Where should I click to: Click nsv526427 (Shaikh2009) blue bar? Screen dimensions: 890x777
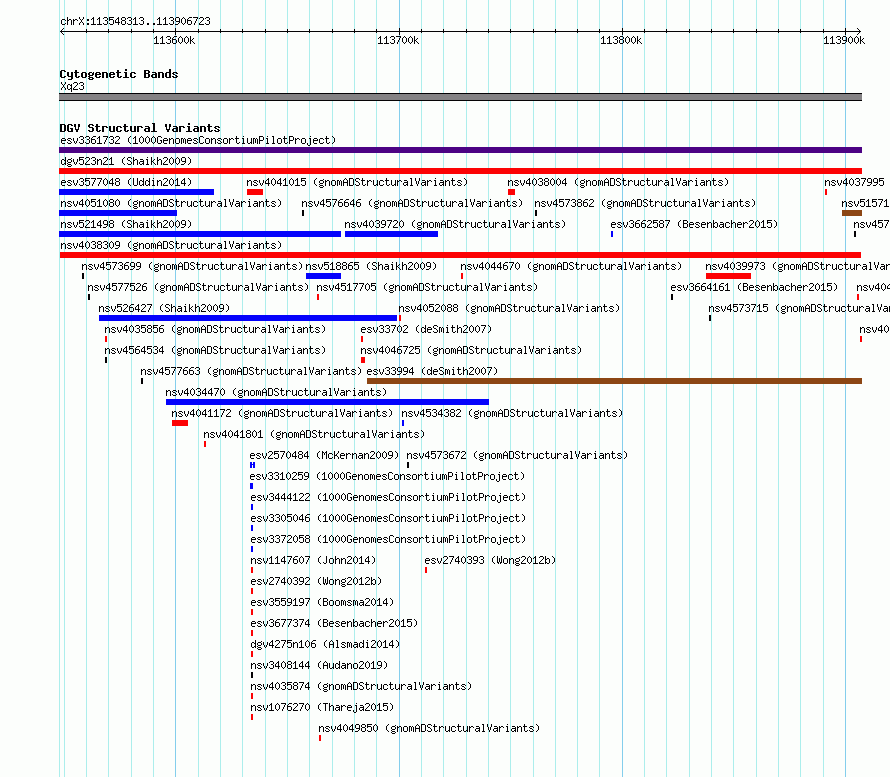click(248, 318)
